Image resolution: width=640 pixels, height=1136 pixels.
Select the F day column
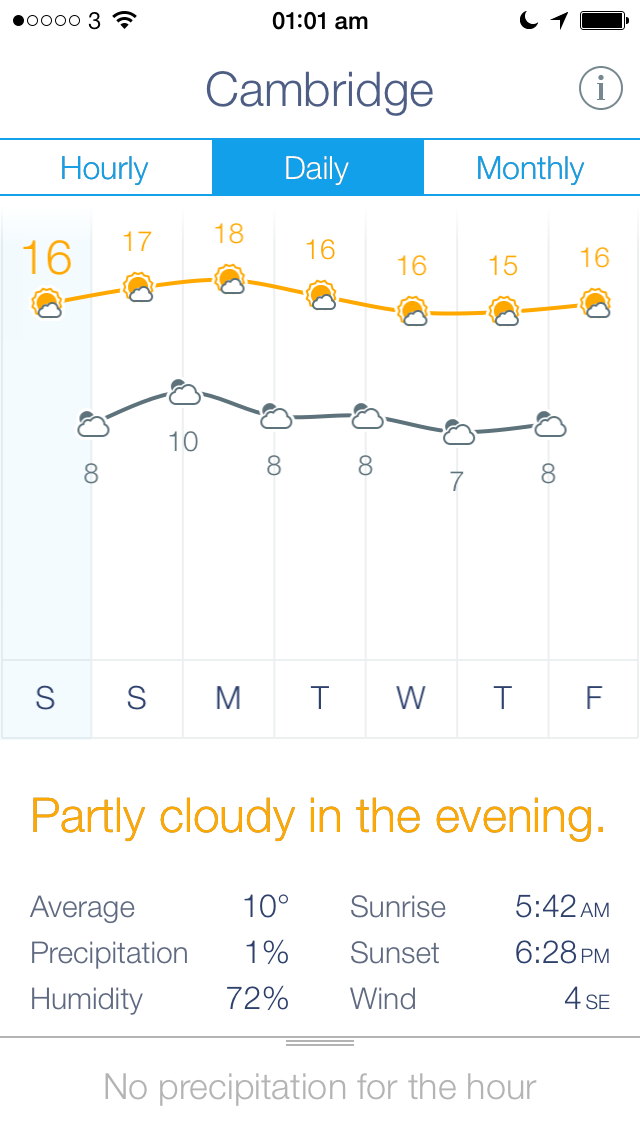[594, 698]
